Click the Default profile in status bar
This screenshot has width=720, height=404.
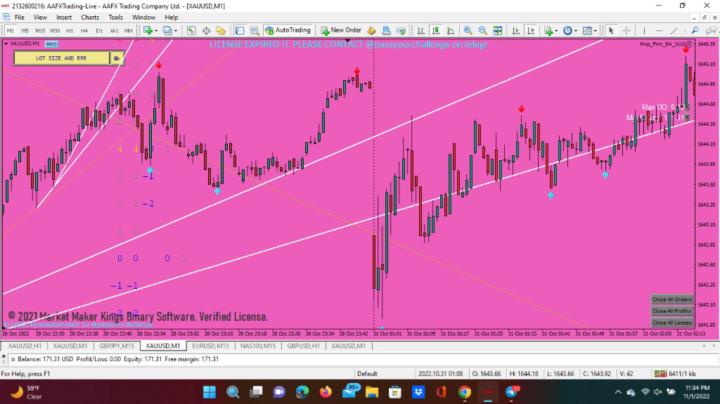click(367, 374)
